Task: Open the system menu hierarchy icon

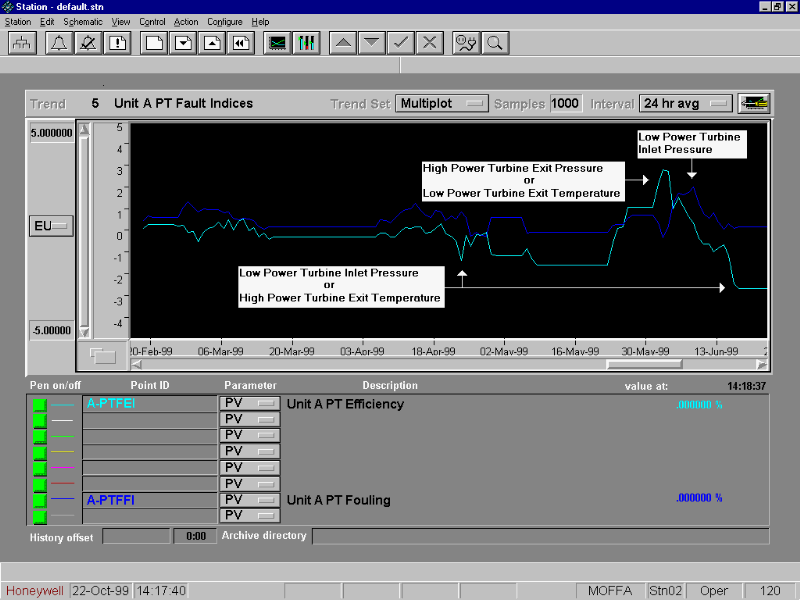Action: [22, 43]
